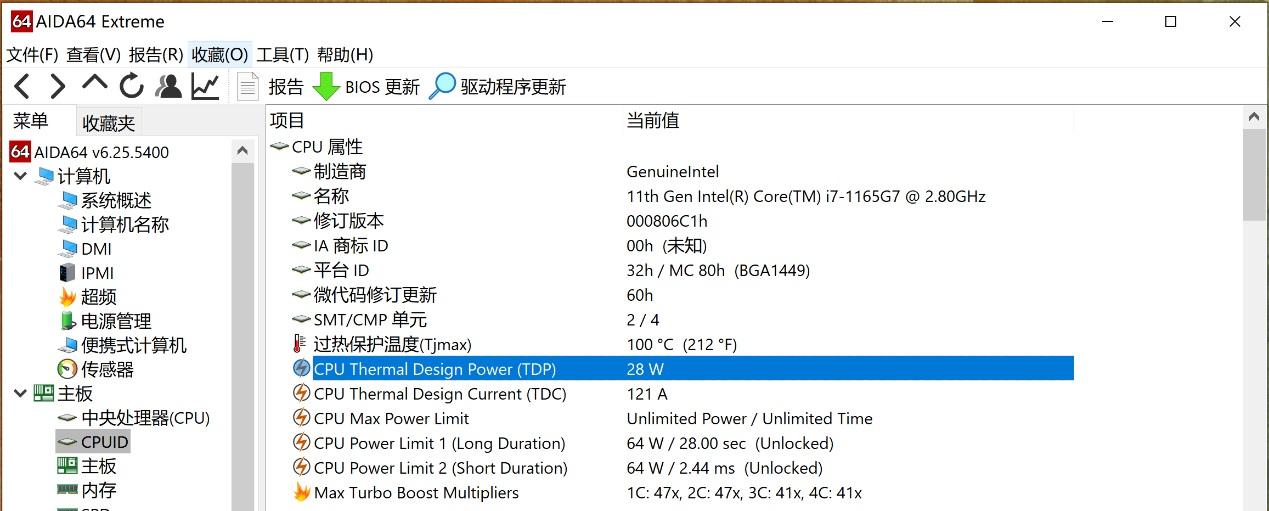1269x511 pixels.
Task: Click the right pane vertical scrollbar thumb
Action: tap(1254, 175)
